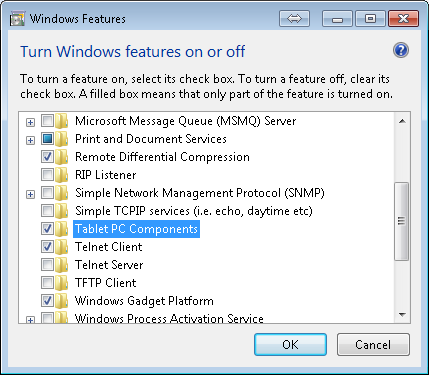The image size is (429, 375).
Task: Click the Windows Features title bar icon
Action: 17,19
